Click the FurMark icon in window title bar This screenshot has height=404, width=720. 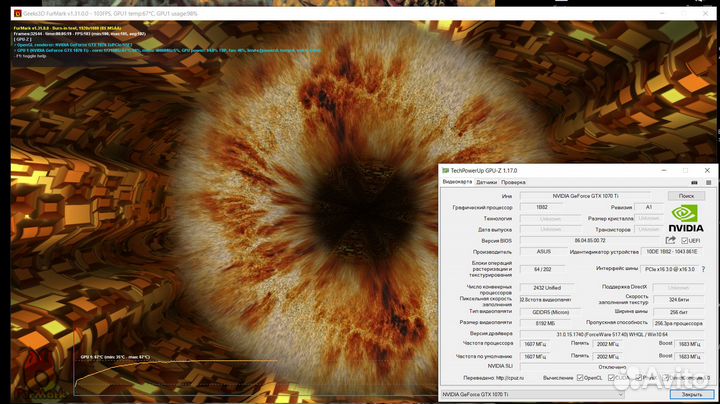[x=17, y=13]
